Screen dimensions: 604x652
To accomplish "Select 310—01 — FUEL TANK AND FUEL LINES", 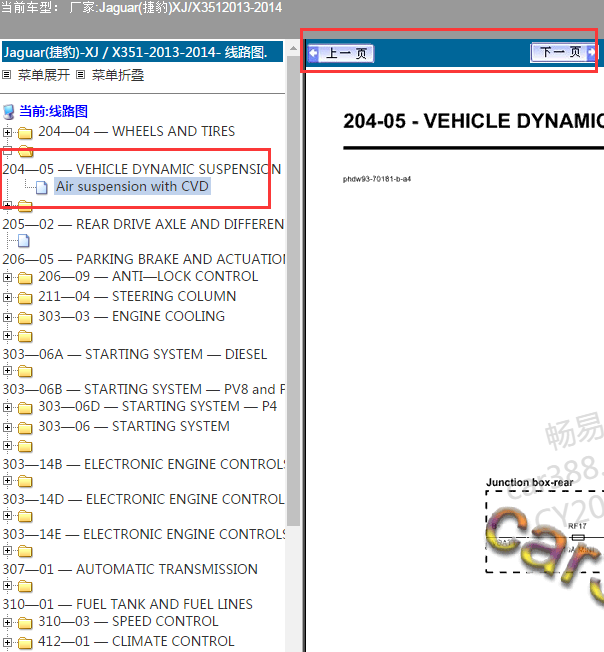I will 127,604.
